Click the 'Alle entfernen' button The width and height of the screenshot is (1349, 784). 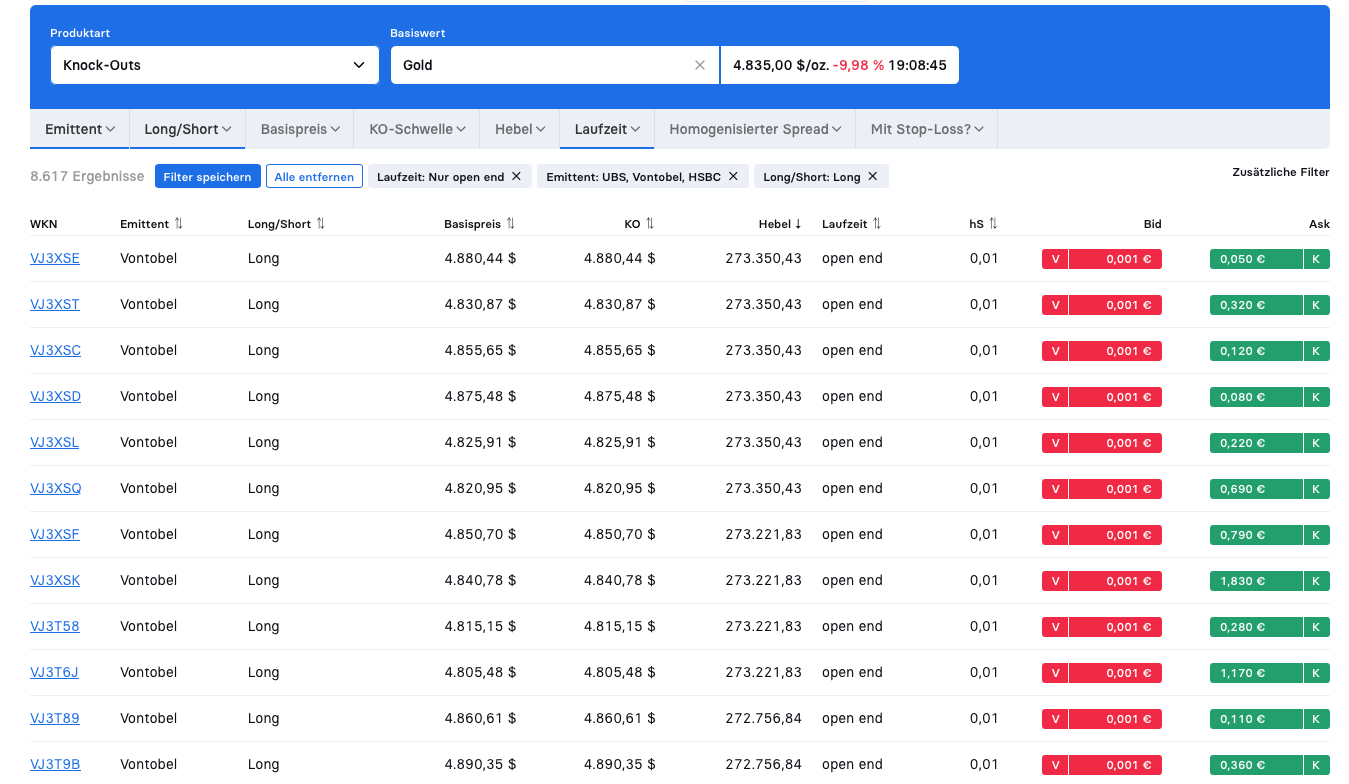pyautogui.click(x=314, y=177)
